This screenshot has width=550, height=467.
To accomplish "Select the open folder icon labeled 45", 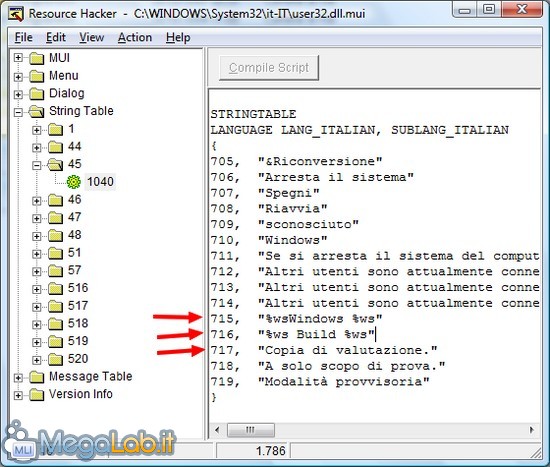I will pyautogui.click(x=55, y=165).
